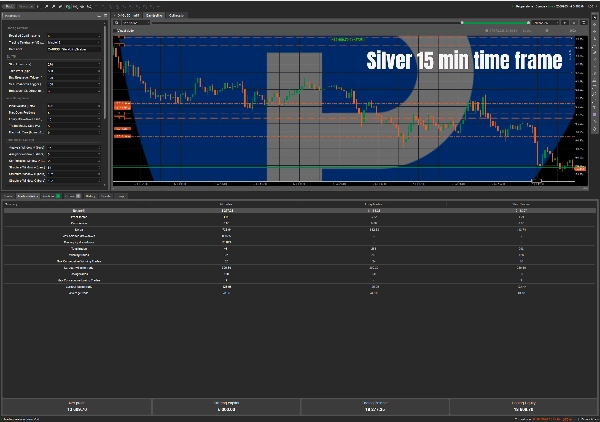This screenshot has width=600, height=422.
Task: Click the start handle of the green backtest range slider
Action: coord(462,23)
